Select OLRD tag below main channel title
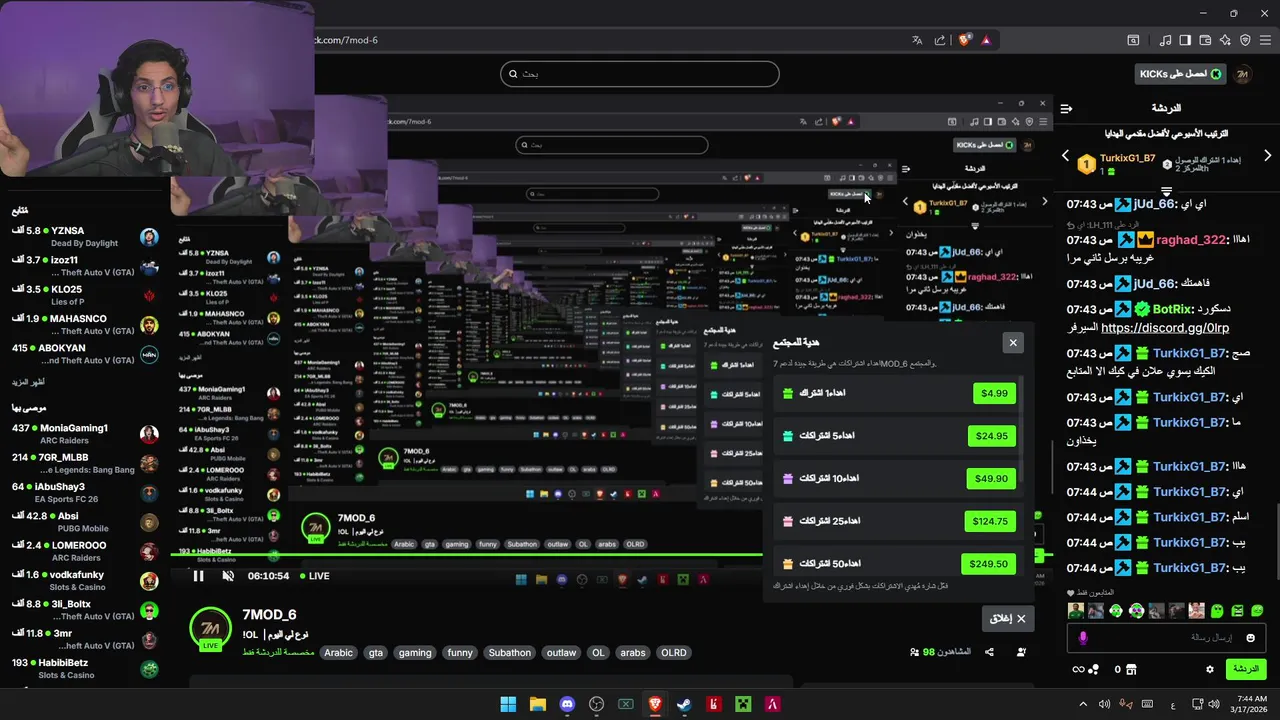Viewport: 1280px width, 720px height. (x=673, y=652)
